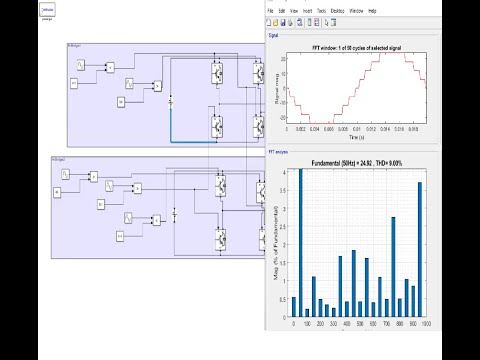Select the '>' relational operator in H-Bridge1
The image size is (480, 360).
click(157, 86)
